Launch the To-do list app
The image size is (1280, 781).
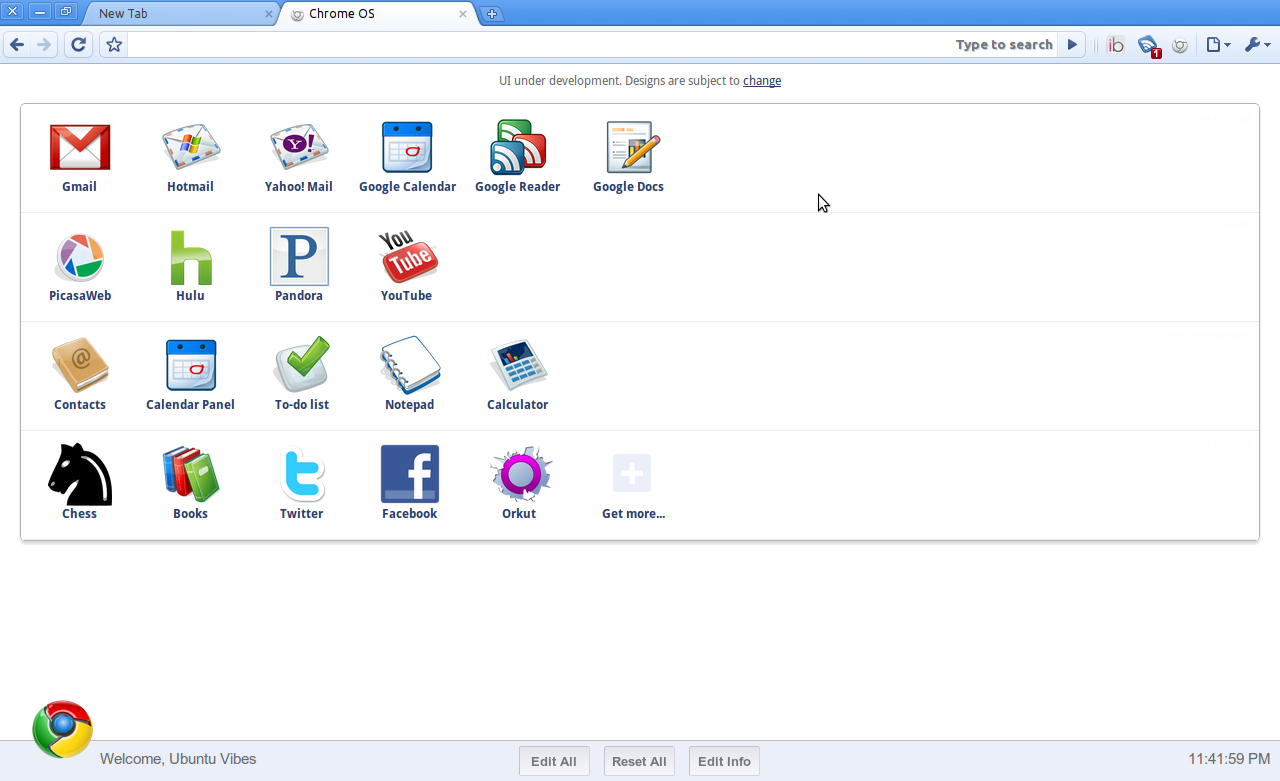pyautogui.click(x=302, y=365)
